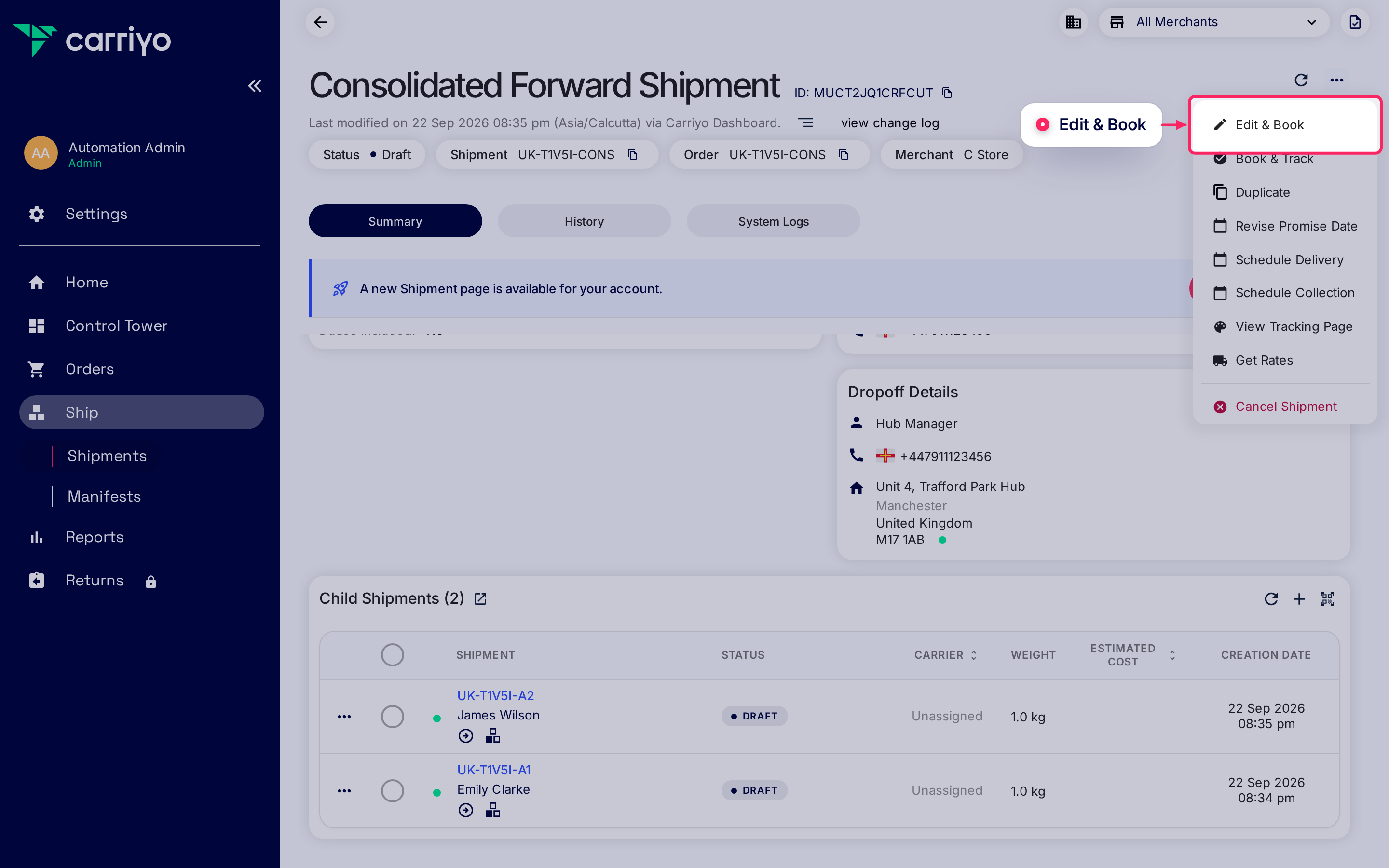
Task: Choose Schedule Collection menu item
Action: (1284, 293)
